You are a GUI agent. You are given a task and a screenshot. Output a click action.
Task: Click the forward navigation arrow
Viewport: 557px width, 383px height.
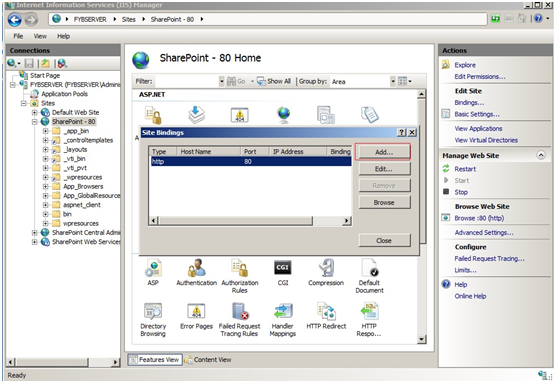point(32,20)
